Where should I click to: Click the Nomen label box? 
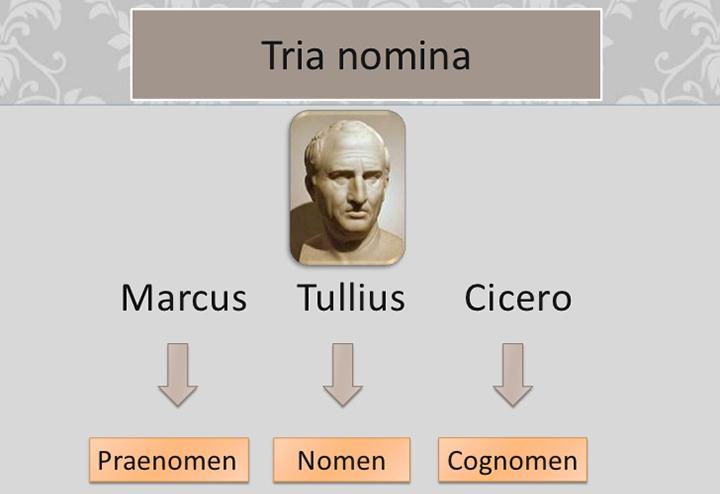point(341,461)
